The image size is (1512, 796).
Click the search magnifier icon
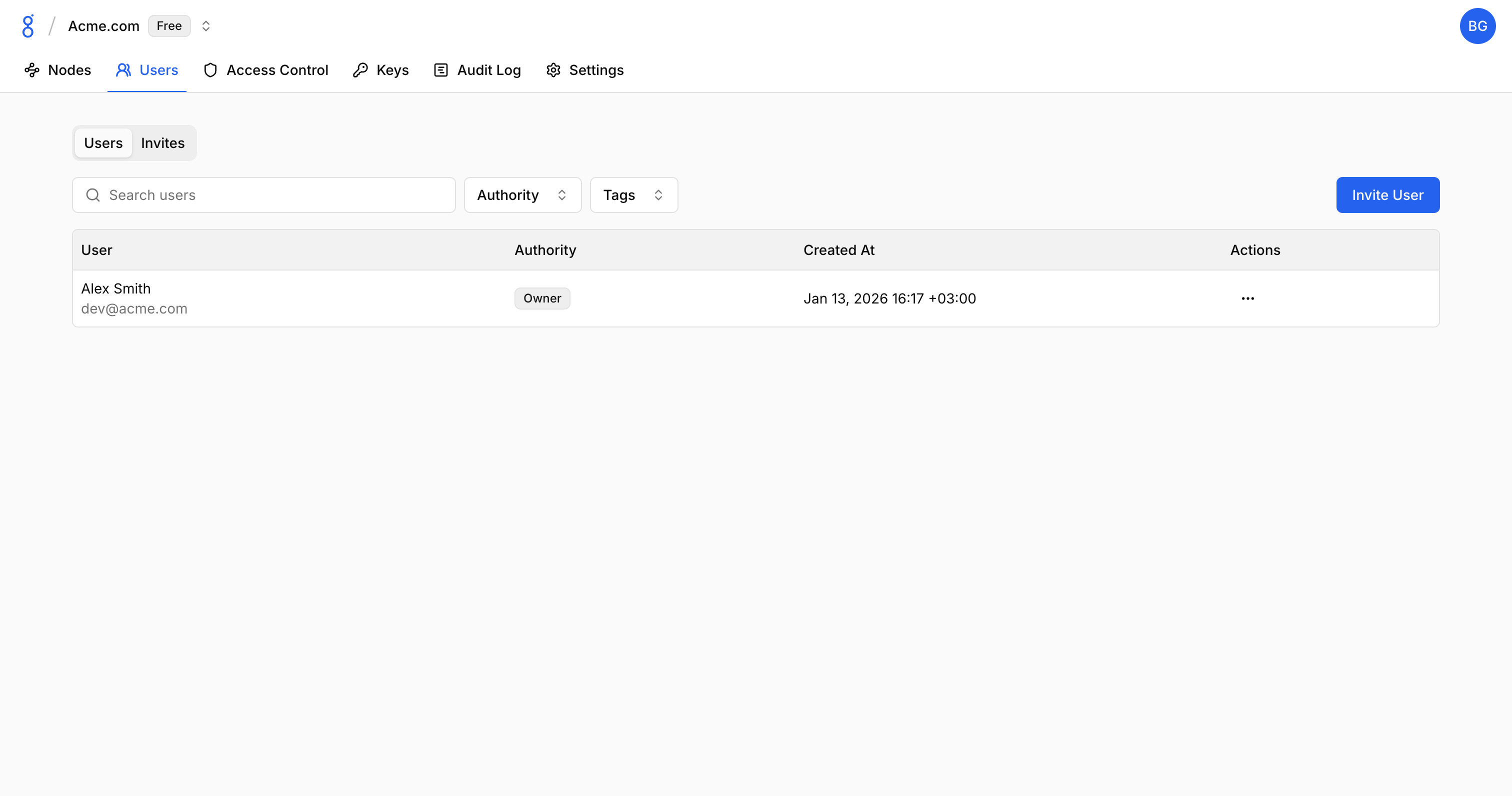92,195
